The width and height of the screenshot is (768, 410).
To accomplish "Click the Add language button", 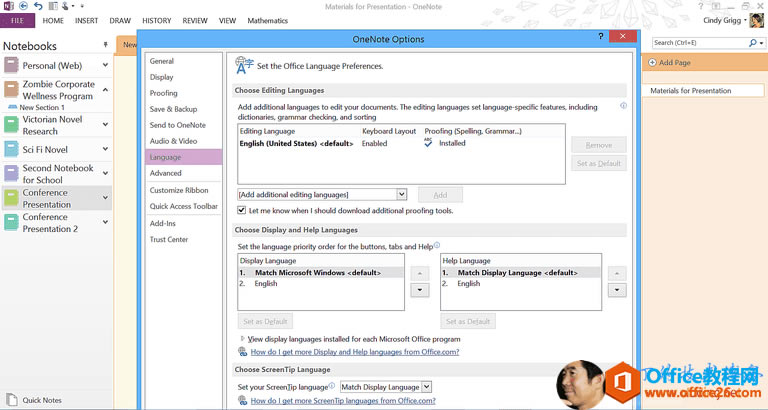I will tap(440, 195).
